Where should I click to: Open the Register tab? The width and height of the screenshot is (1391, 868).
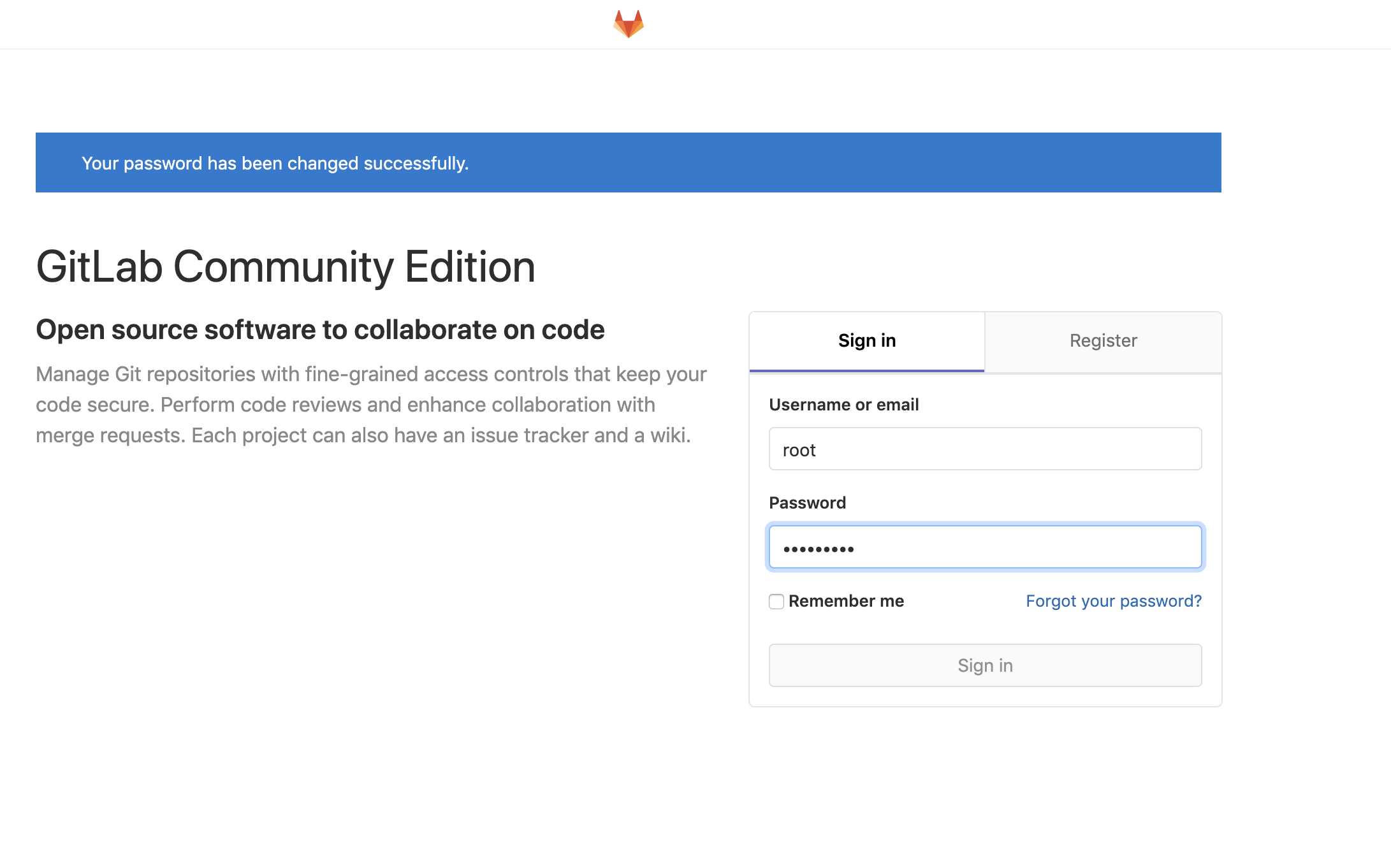pos(1103,341)
